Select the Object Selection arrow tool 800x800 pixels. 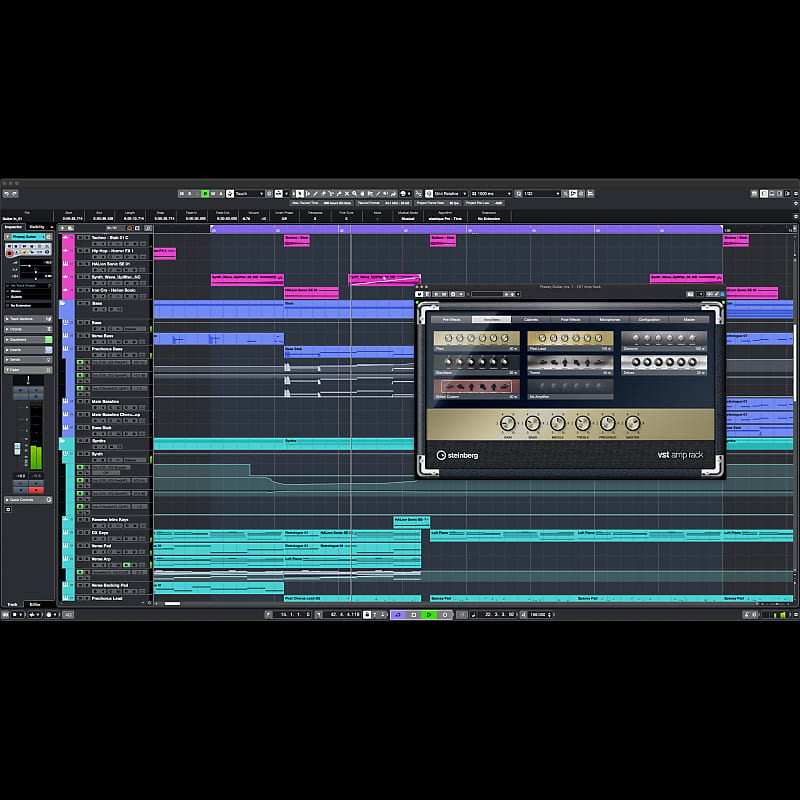point(298,193)
